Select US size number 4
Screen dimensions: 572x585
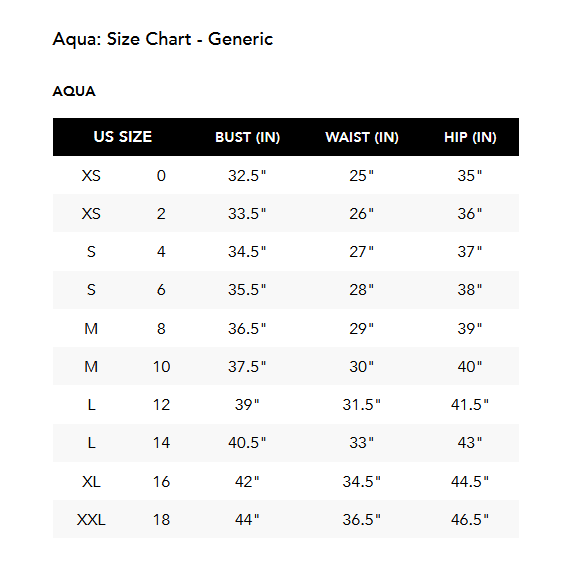(161, 252)
